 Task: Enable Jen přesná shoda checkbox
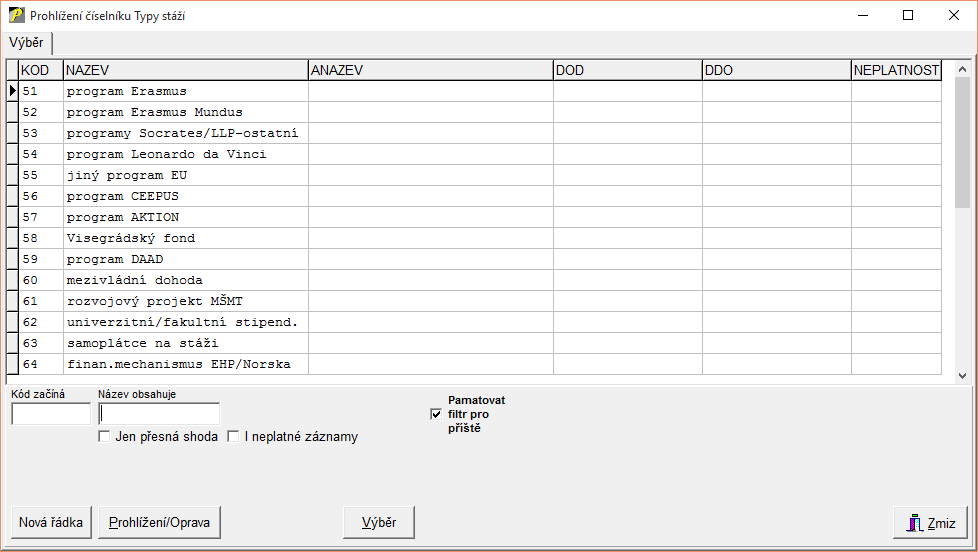pos(104,437)
